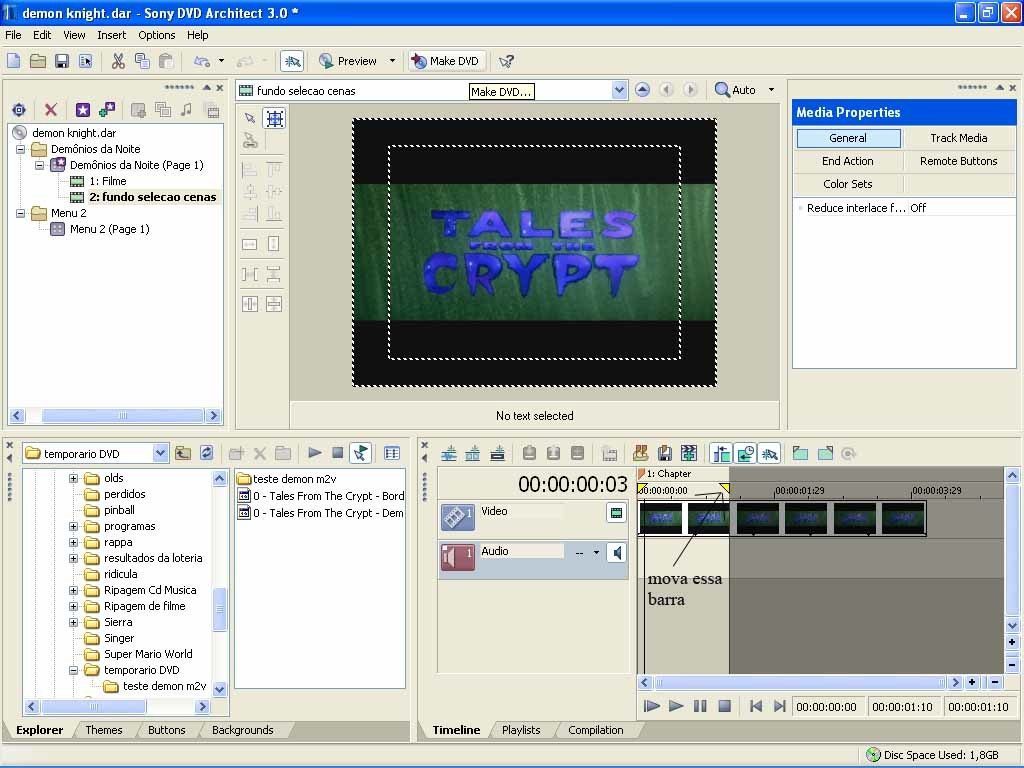Delete selected item with the red X icon
Image resolution: width=1024 pixels, height=768 pixels.
coord(50,110)
